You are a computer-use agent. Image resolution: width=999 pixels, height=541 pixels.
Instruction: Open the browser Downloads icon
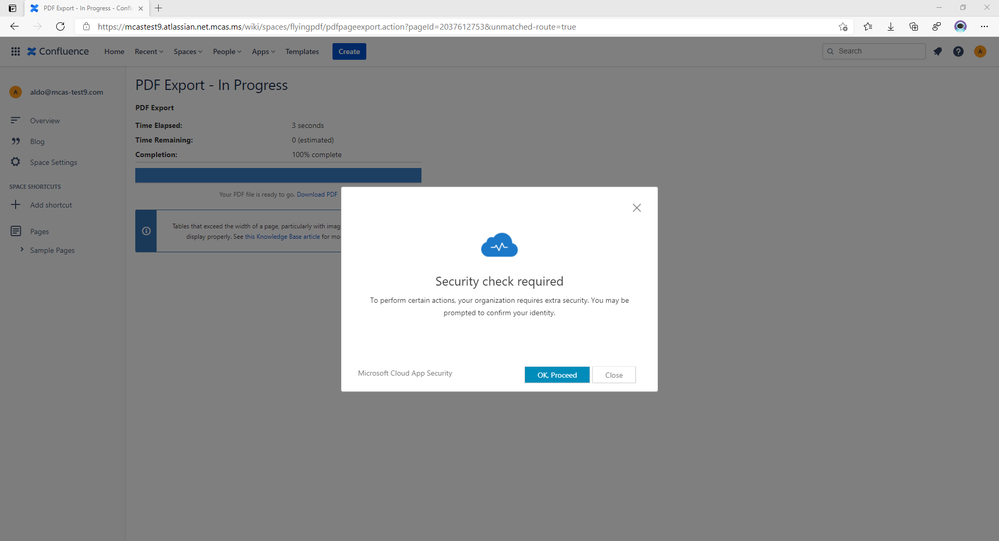pyautogui.click(x=891, y=27)
